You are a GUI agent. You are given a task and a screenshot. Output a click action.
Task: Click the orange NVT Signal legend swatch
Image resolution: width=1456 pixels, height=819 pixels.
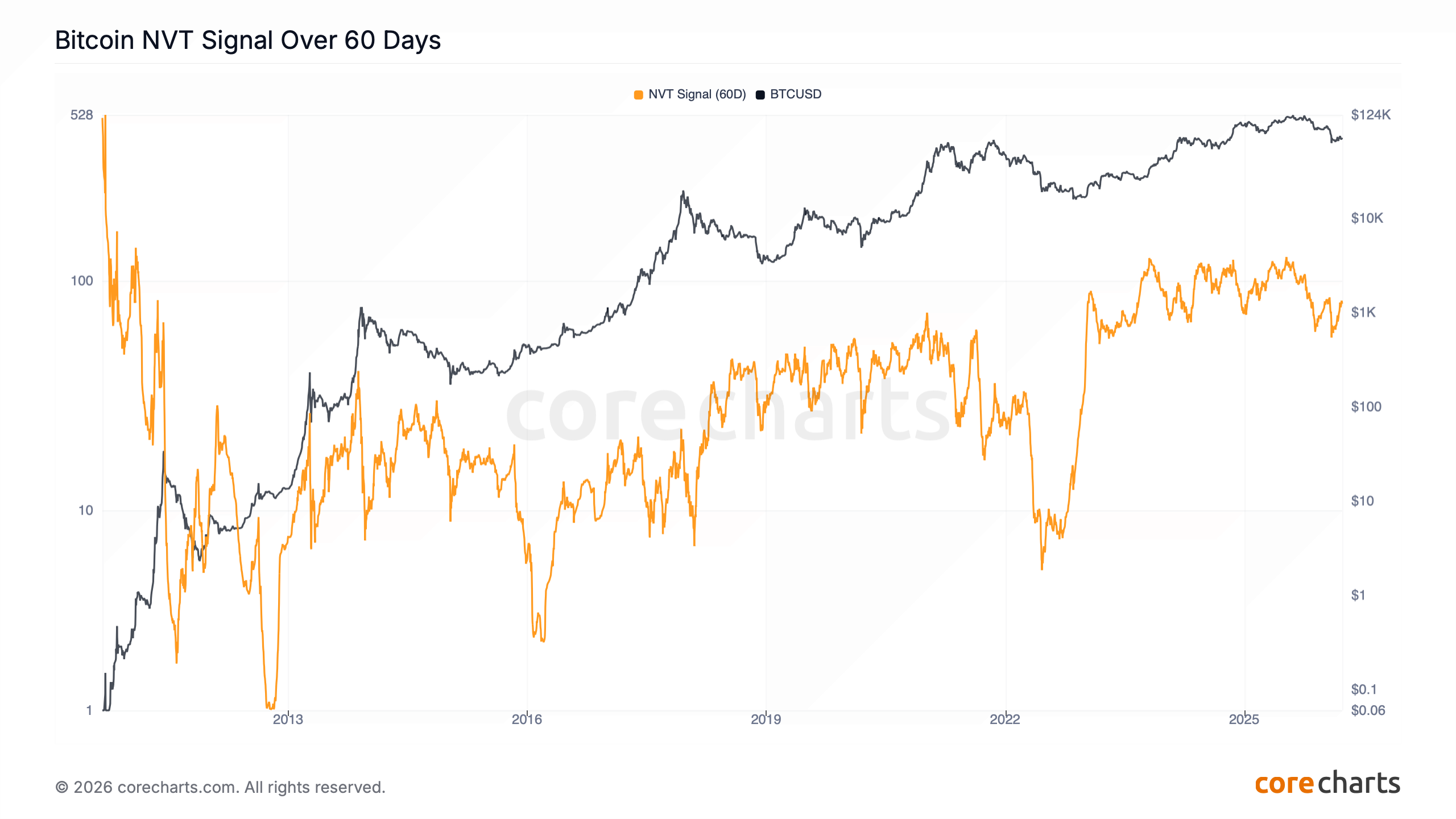638,94
